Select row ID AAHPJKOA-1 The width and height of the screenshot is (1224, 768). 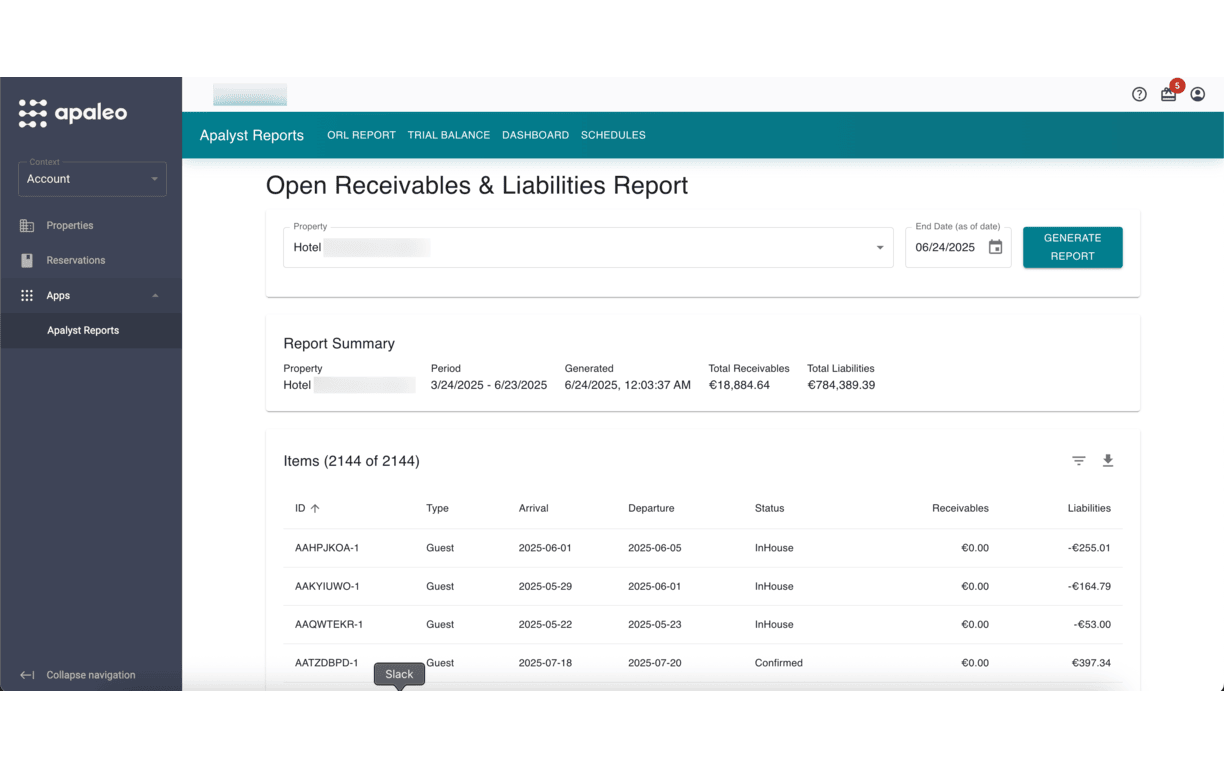[x=327, y=548]
